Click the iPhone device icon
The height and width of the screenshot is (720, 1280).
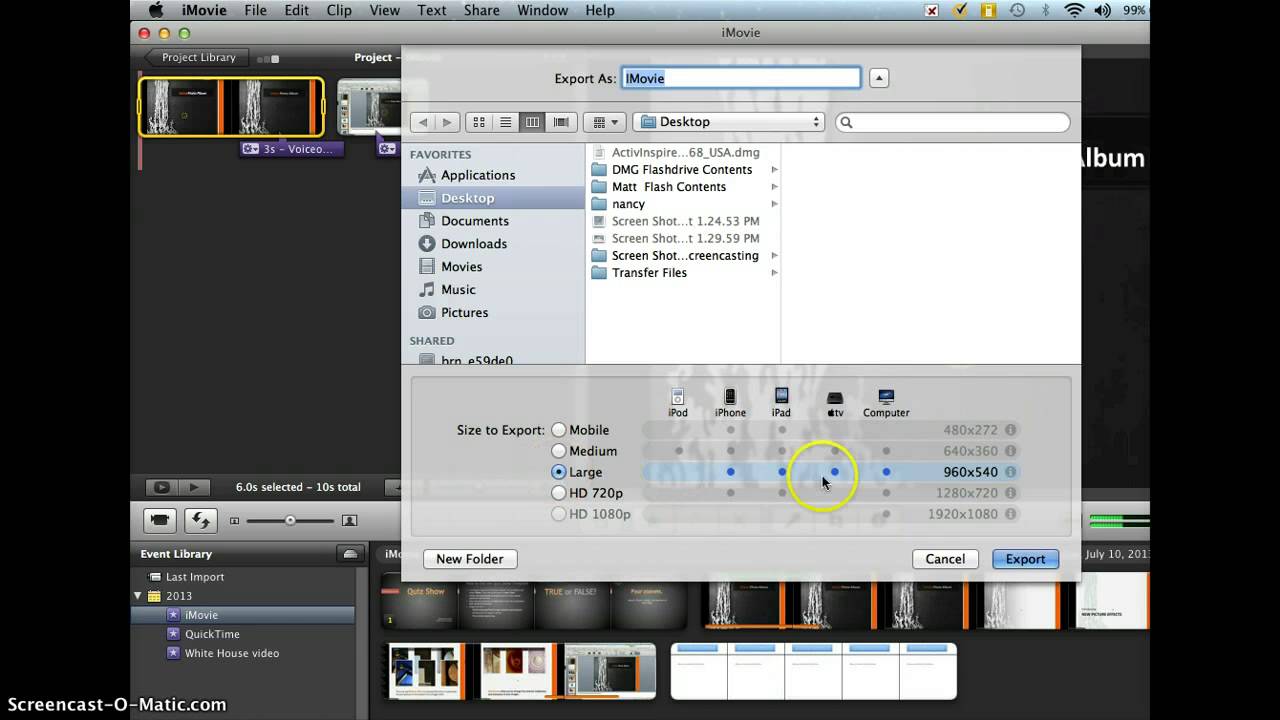click(x=730, y=397)
